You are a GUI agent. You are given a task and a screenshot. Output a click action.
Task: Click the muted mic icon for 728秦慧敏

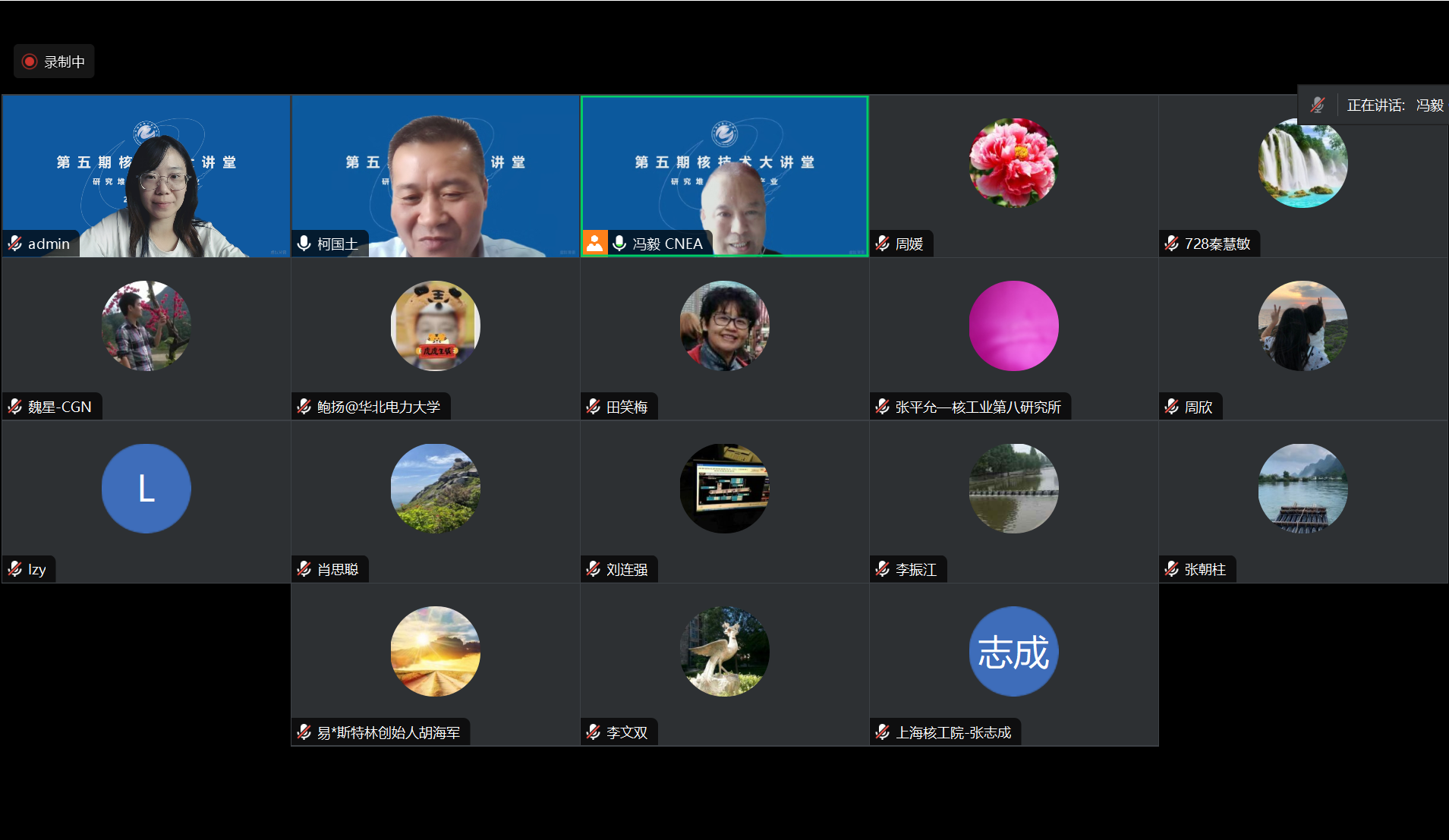tap(1172, 244)
